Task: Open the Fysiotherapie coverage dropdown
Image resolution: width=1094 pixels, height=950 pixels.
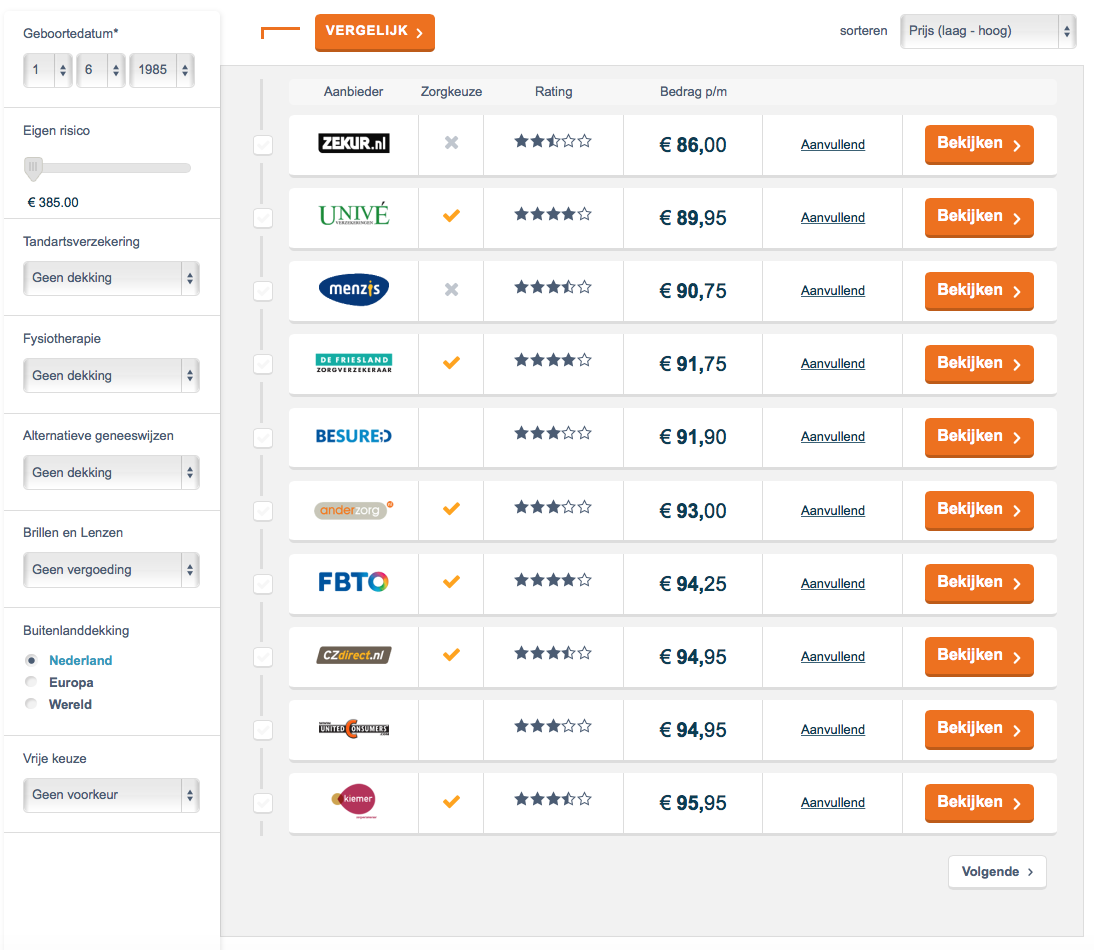Action: click(111, 375)
